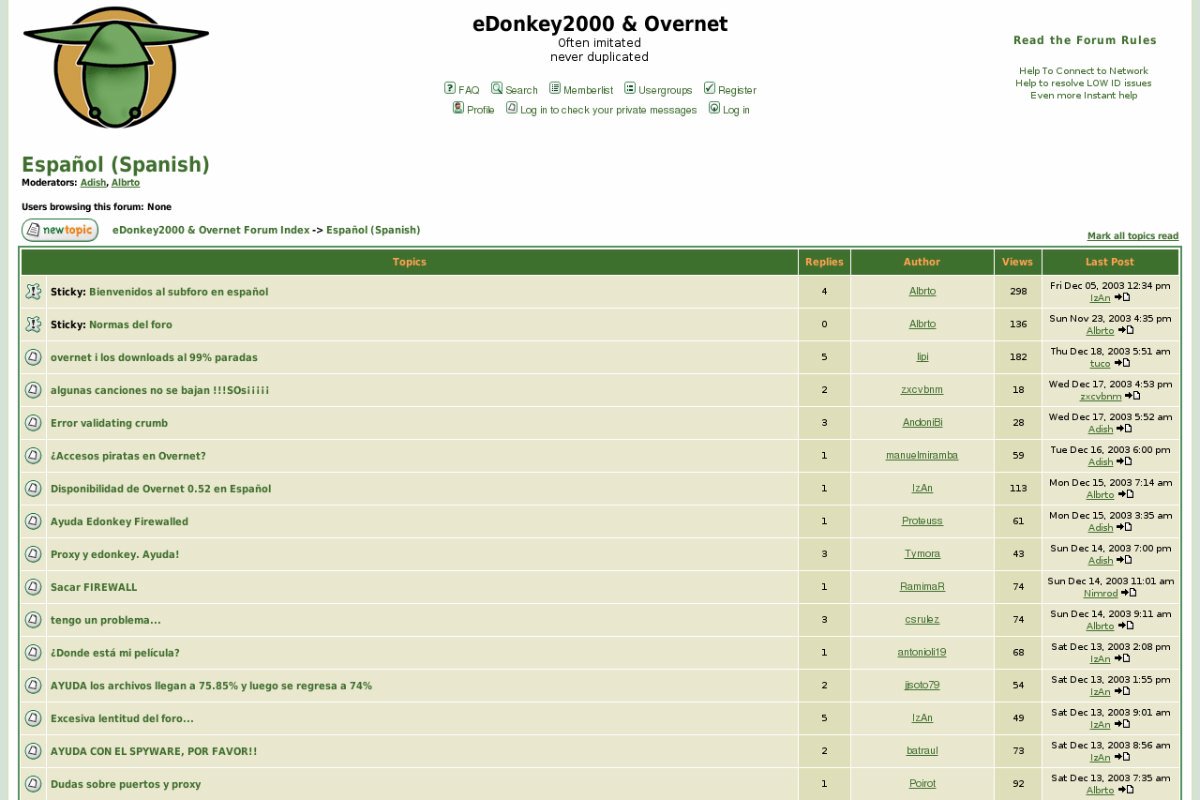
Task: Open the FAQ via the question mark icon
Action: tap(449, 89)
